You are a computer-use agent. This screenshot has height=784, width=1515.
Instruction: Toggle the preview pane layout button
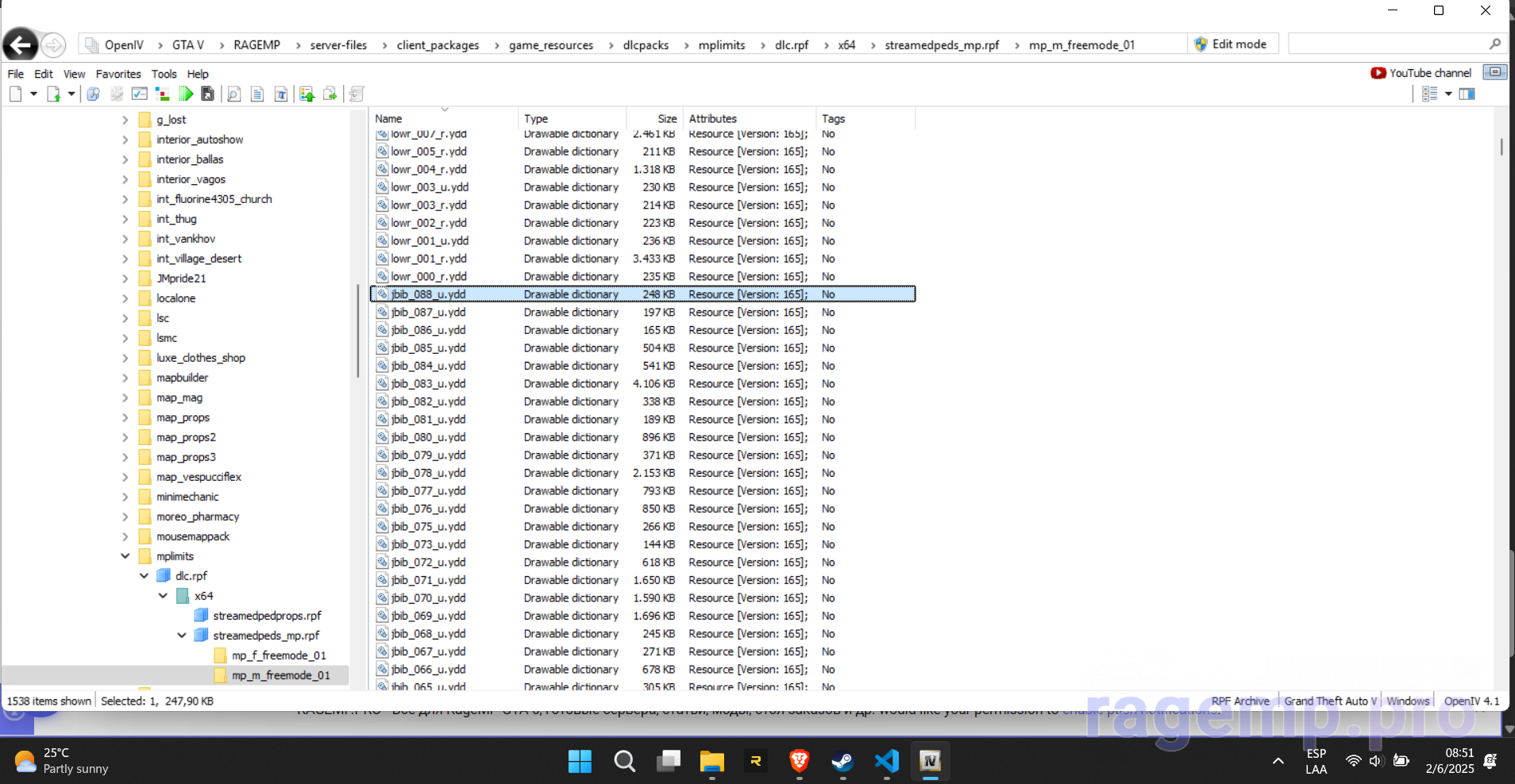[x=1467, y=94]
